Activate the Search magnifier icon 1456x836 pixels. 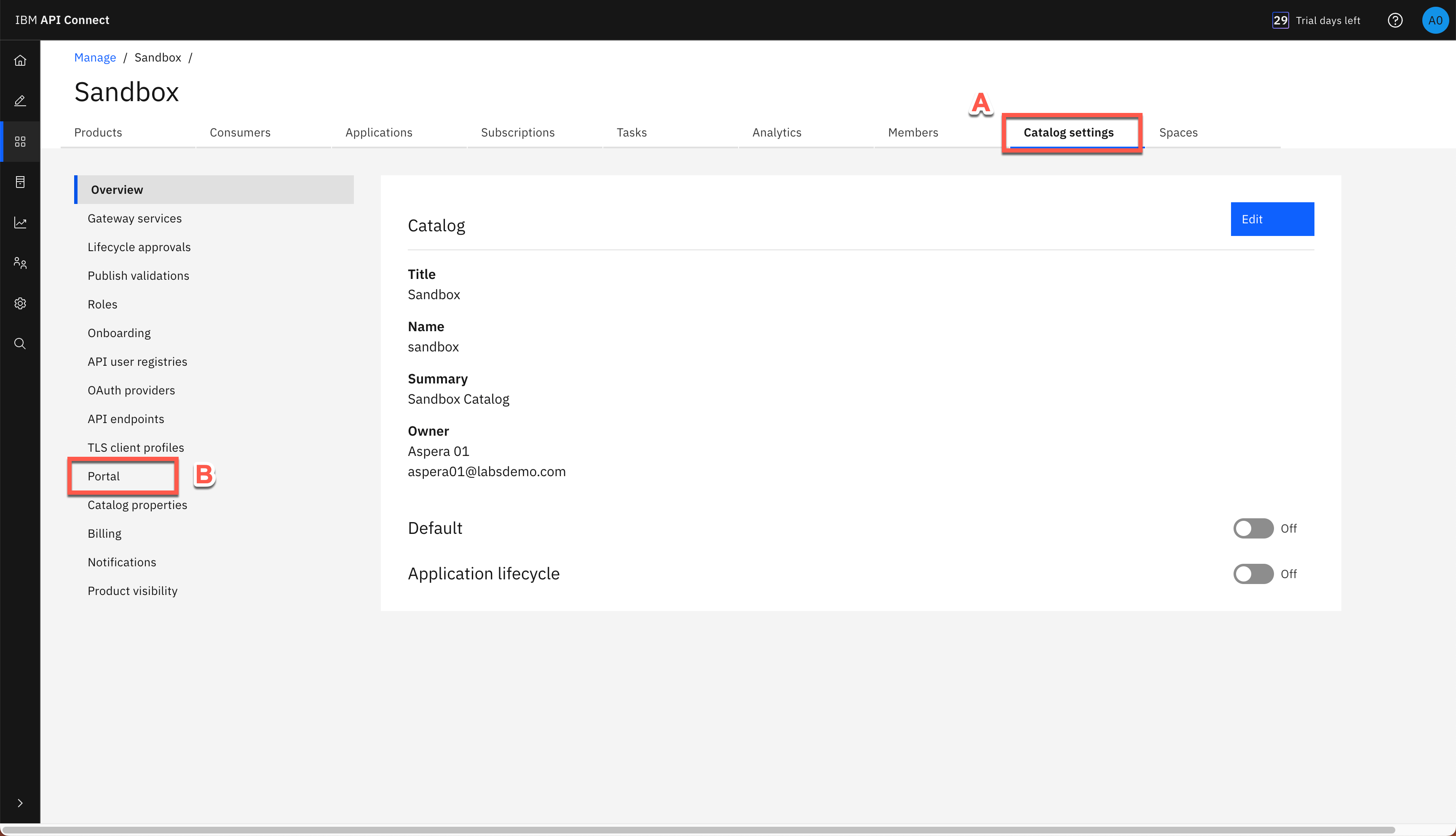coord(20,343)
